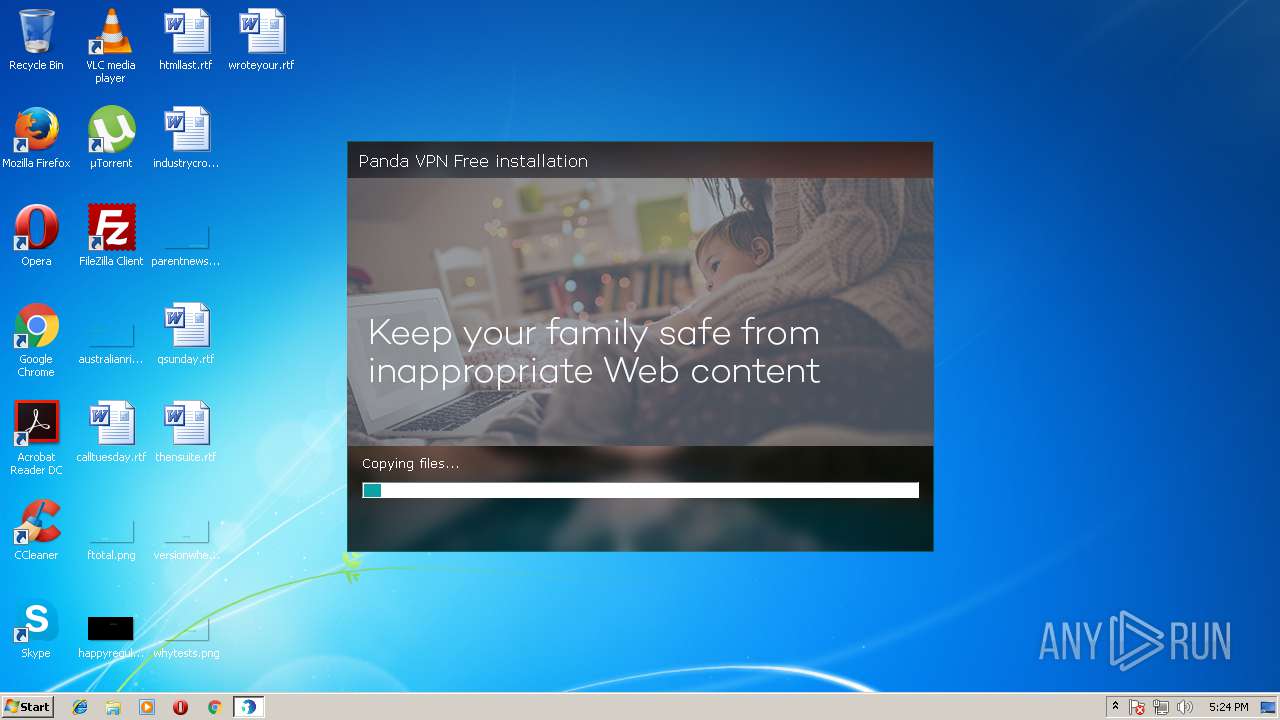The height and width of the screenshot is (720, 1280).
Task: Click the 5:24 PM clock
Action: click(x=1228, y=707)
